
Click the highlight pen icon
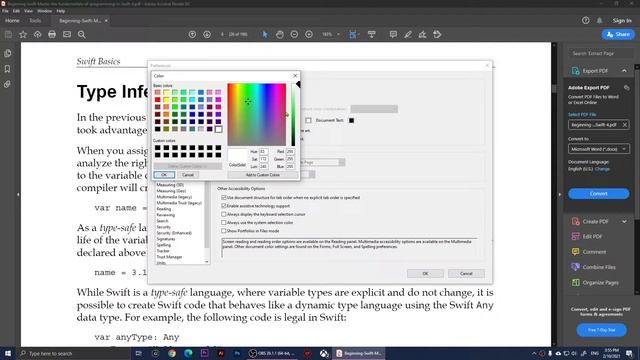(x=408, y=35)
